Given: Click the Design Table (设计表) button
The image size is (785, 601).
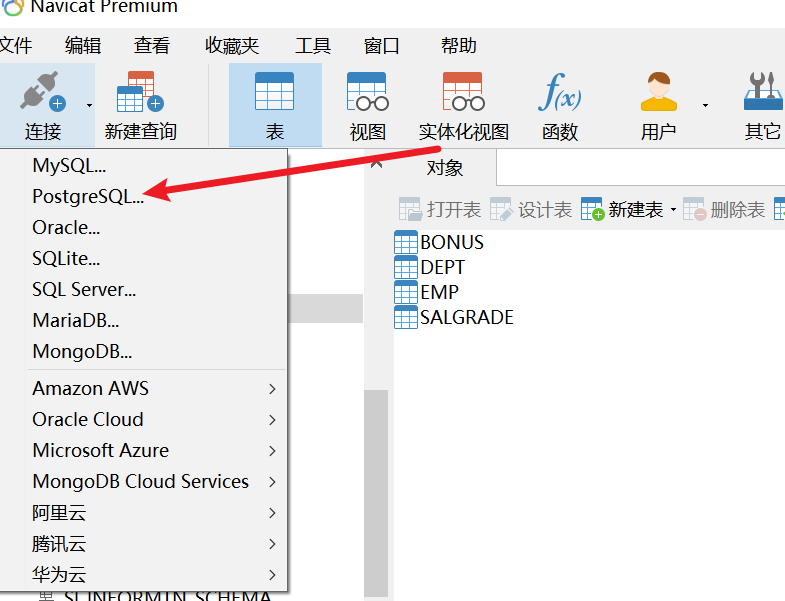Looking at the screenshot, I should 532,210.
